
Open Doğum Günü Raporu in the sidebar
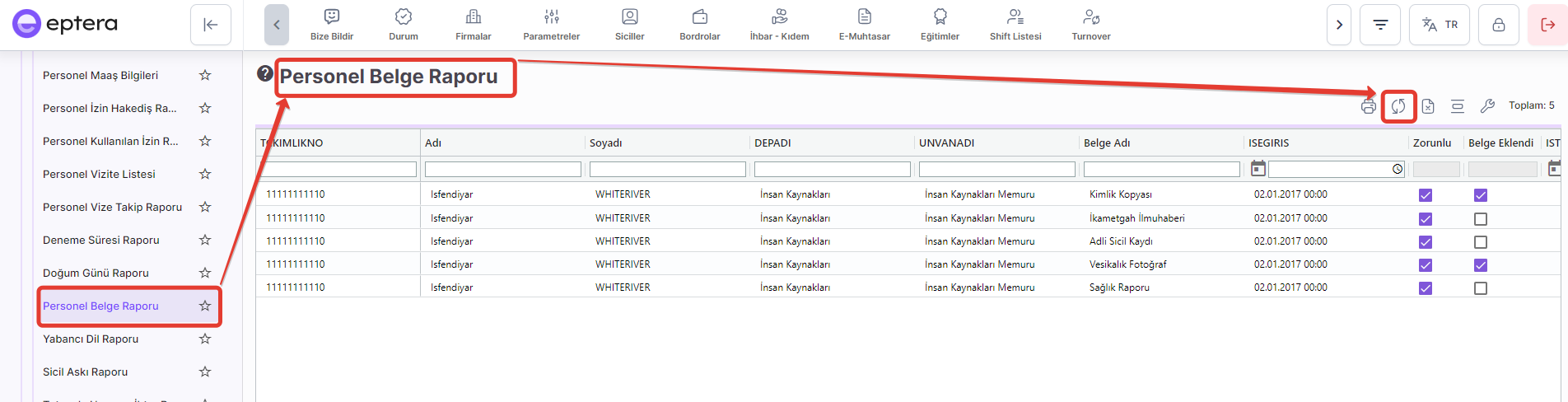coord(96,273)
